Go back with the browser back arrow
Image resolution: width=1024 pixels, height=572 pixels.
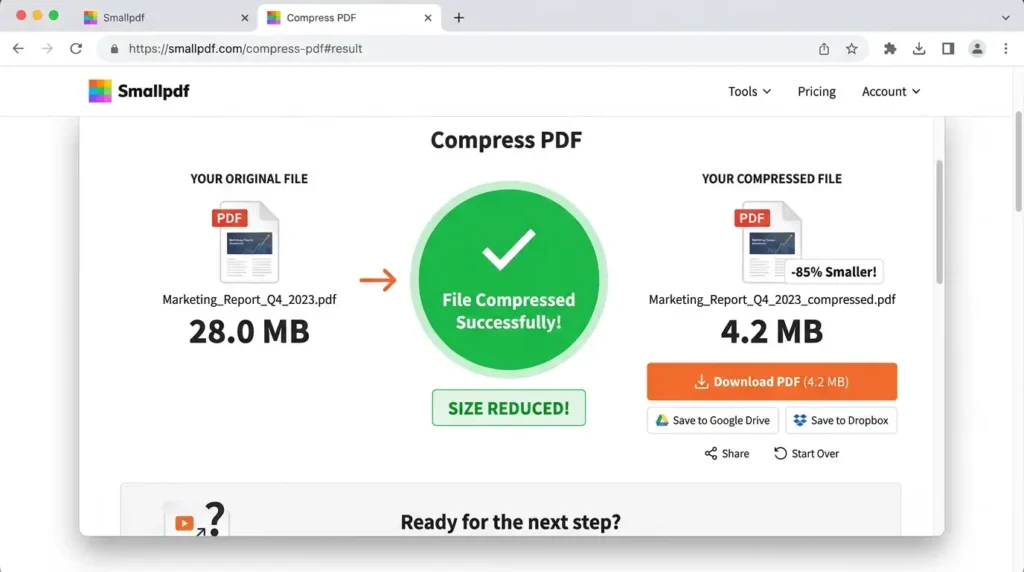[x=18, y=48]
